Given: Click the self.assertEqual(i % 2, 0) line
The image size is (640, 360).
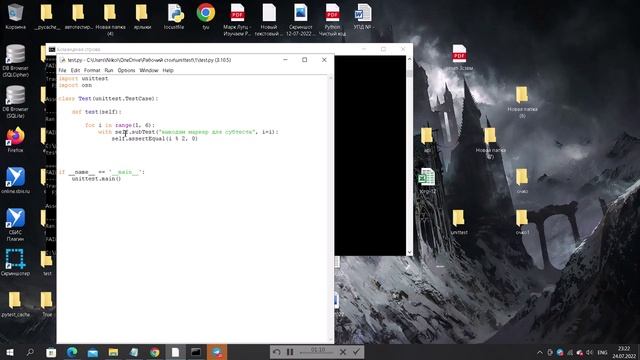Looking at the screenshot, I should (x=155, y=139).
